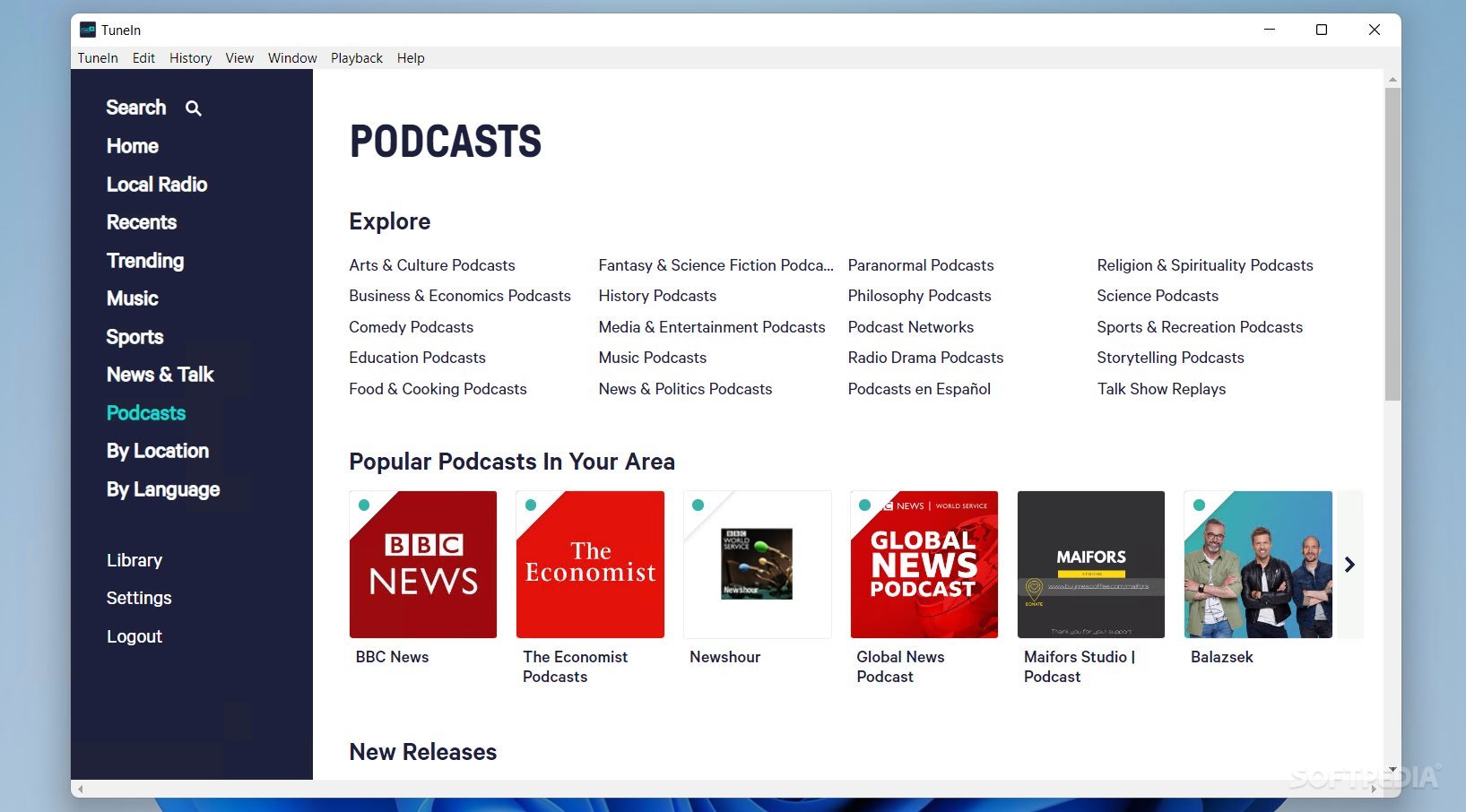Explore Fantasy & Science Fiction Podcasts
This screenshot has width=1466, height=812.
click(716, 265)
